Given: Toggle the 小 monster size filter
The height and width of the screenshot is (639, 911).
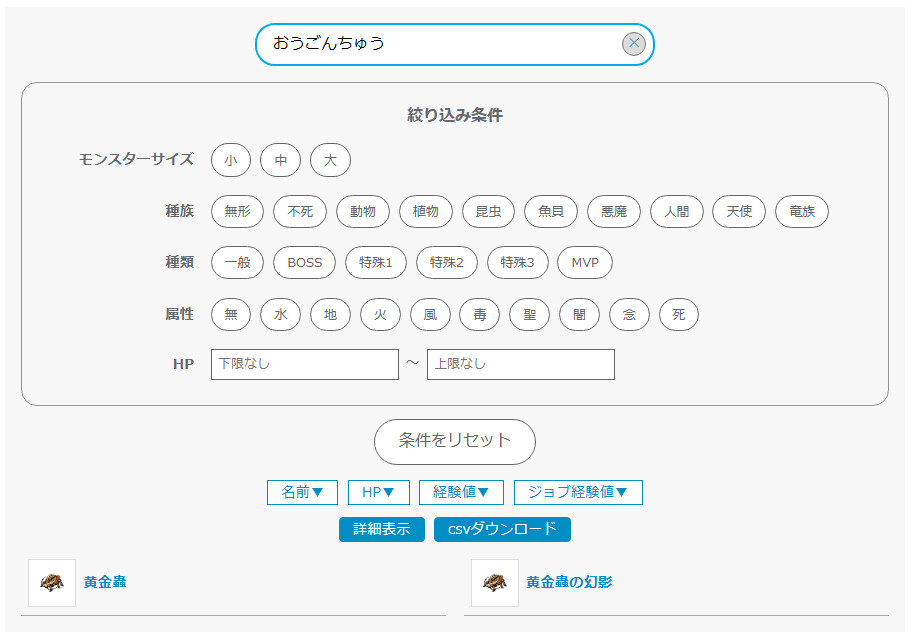Looking at the screenshot, I should (x=231, y=160).
